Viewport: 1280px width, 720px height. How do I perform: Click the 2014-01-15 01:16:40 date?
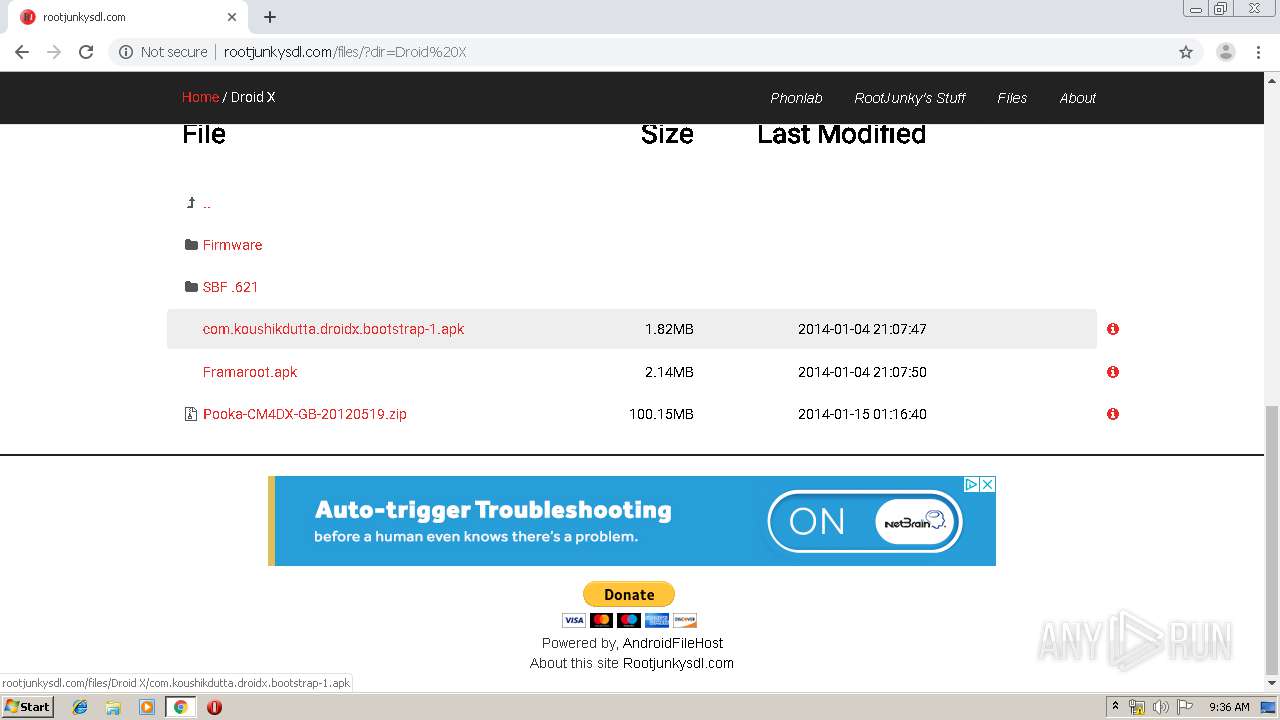[862, 414]
